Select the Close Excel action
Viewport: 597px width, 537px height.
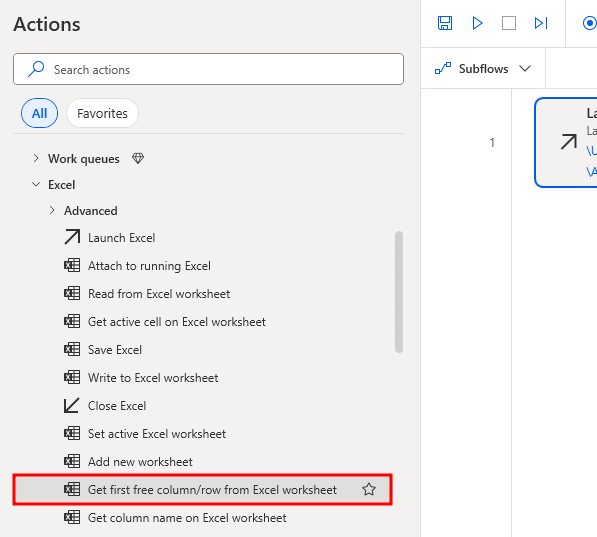pos(117,406)
